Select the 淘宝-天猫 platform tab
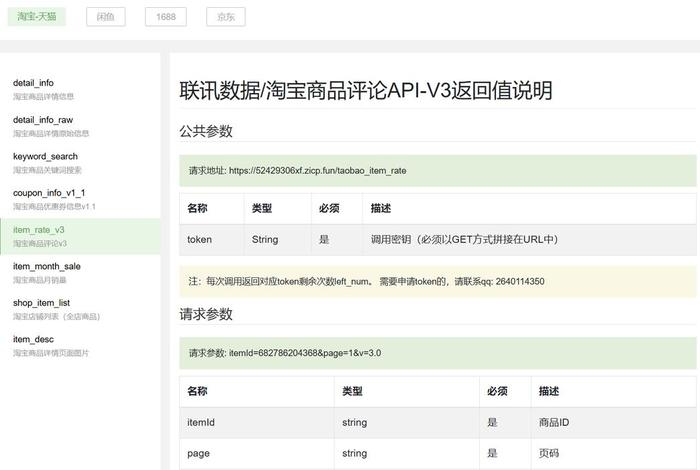Viewport: 700px width, 470px height. coord(37,17)
